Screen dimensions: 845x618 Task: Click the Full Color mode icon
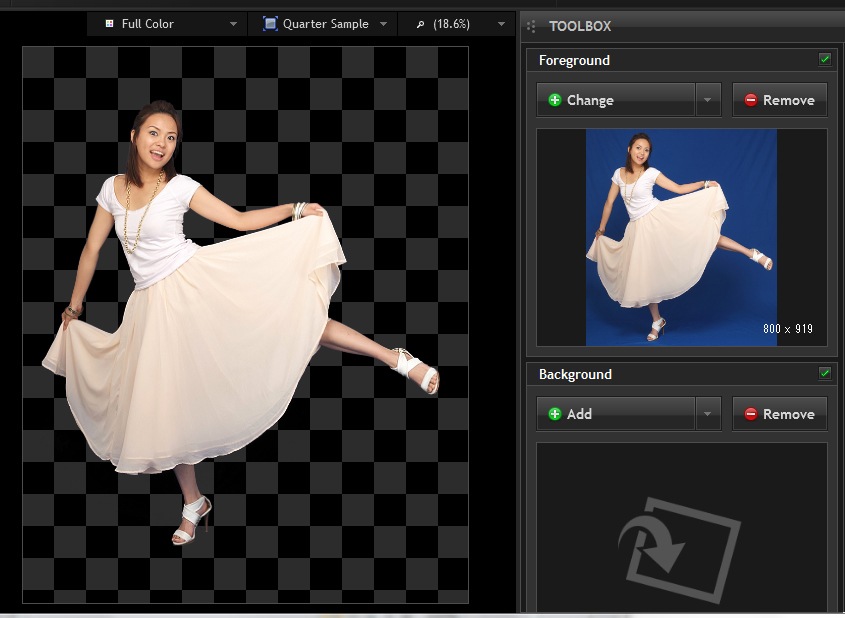click(x=109, y=24)
